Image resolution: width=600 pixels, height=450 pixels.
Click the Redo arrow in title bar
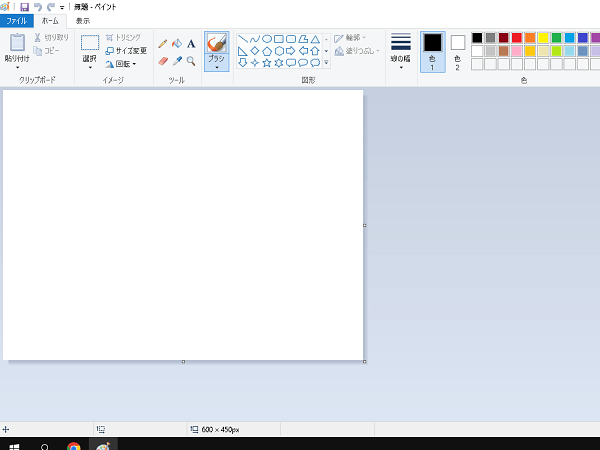pyautogui.click(x=51, y=7)
